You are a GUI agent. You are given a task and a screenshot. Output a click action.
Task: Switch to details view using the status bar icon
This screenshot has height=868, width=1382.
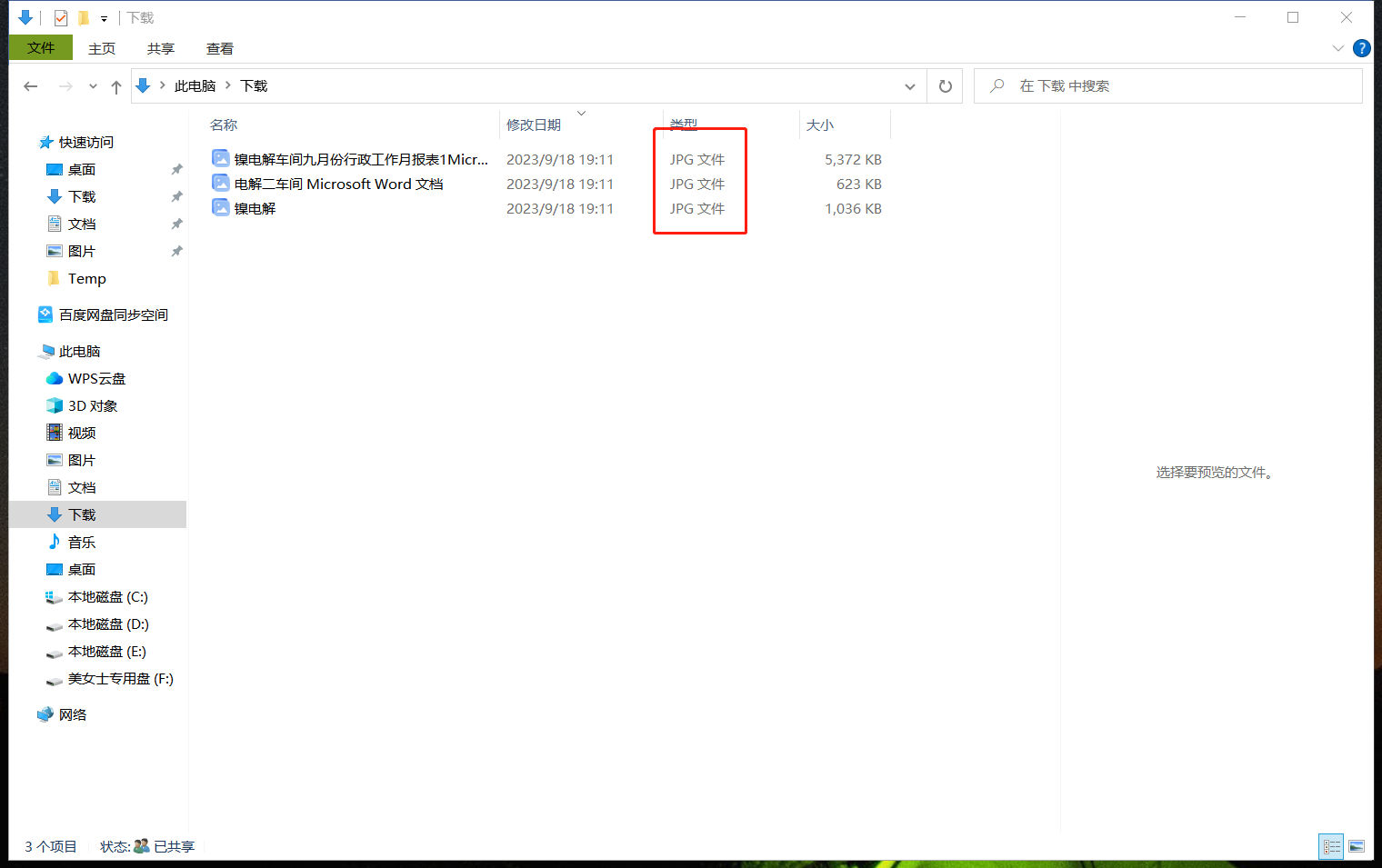click(x=1330, y=846)
